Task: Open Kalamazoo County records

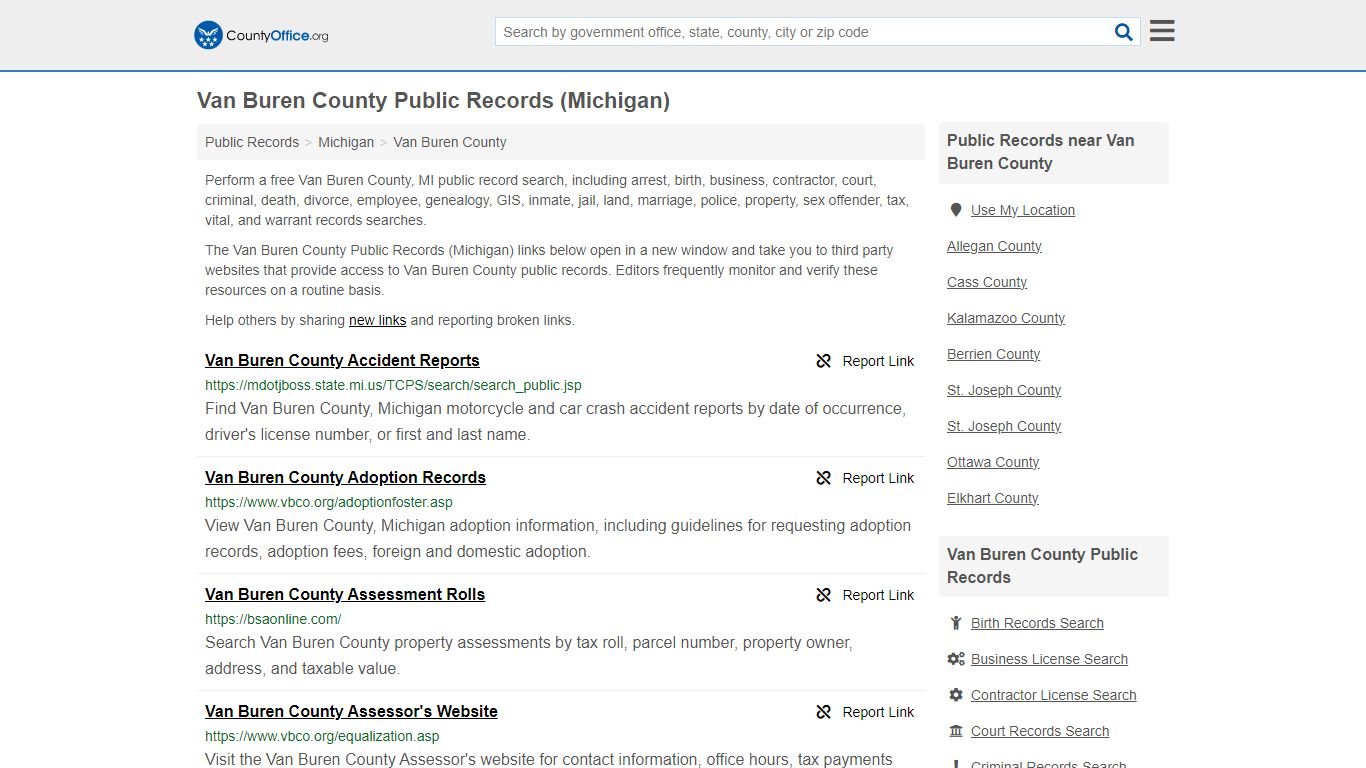Action: tap(1006, 318)
